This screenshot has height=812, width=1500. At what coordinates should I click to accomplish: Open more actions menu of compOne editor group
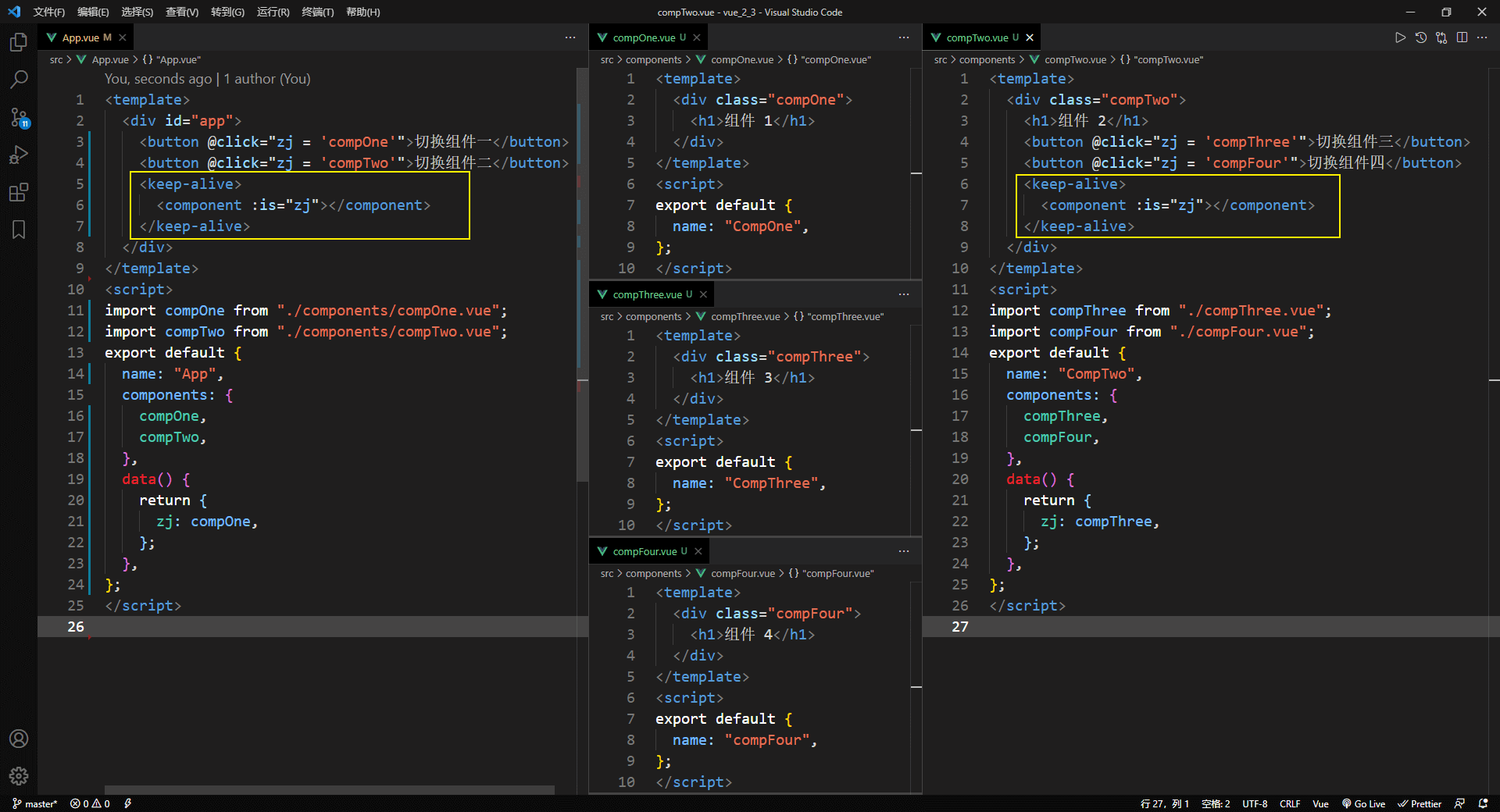tap(904, 37)
